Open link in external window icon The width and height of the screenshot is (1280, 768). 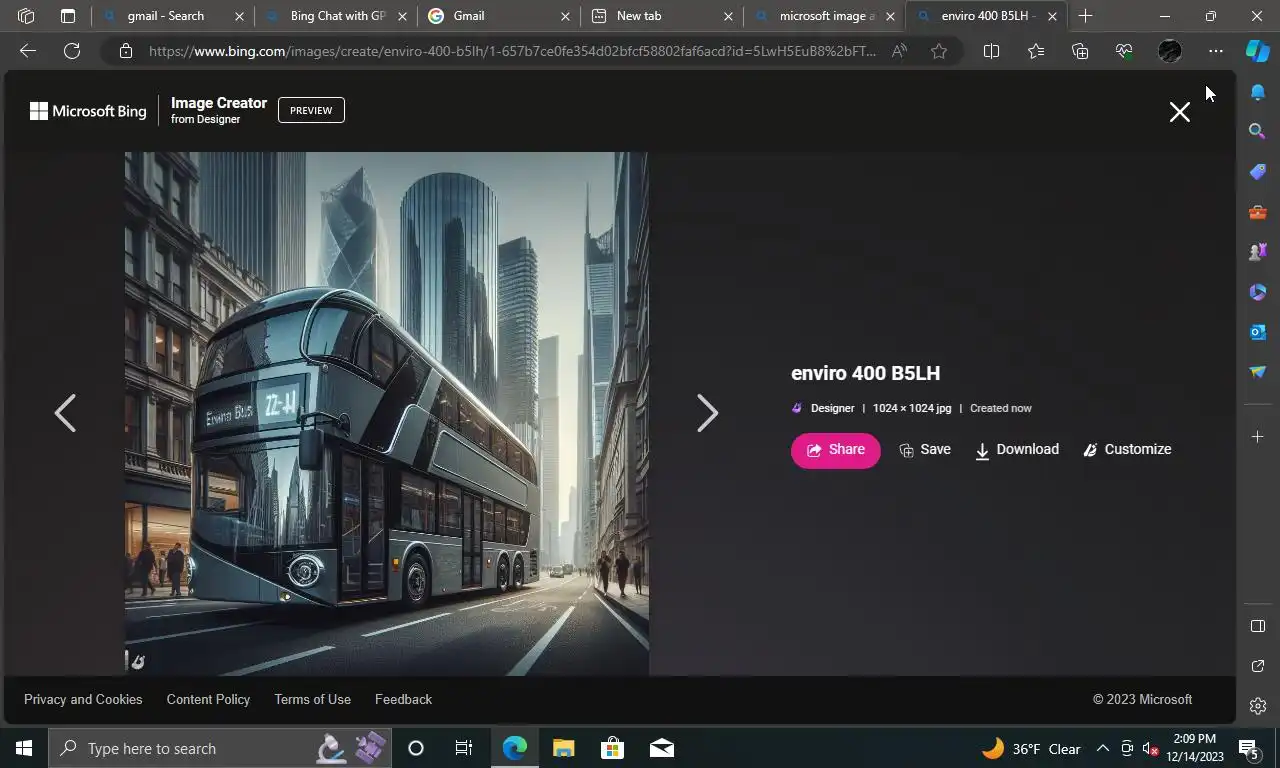pos(1258,666)
